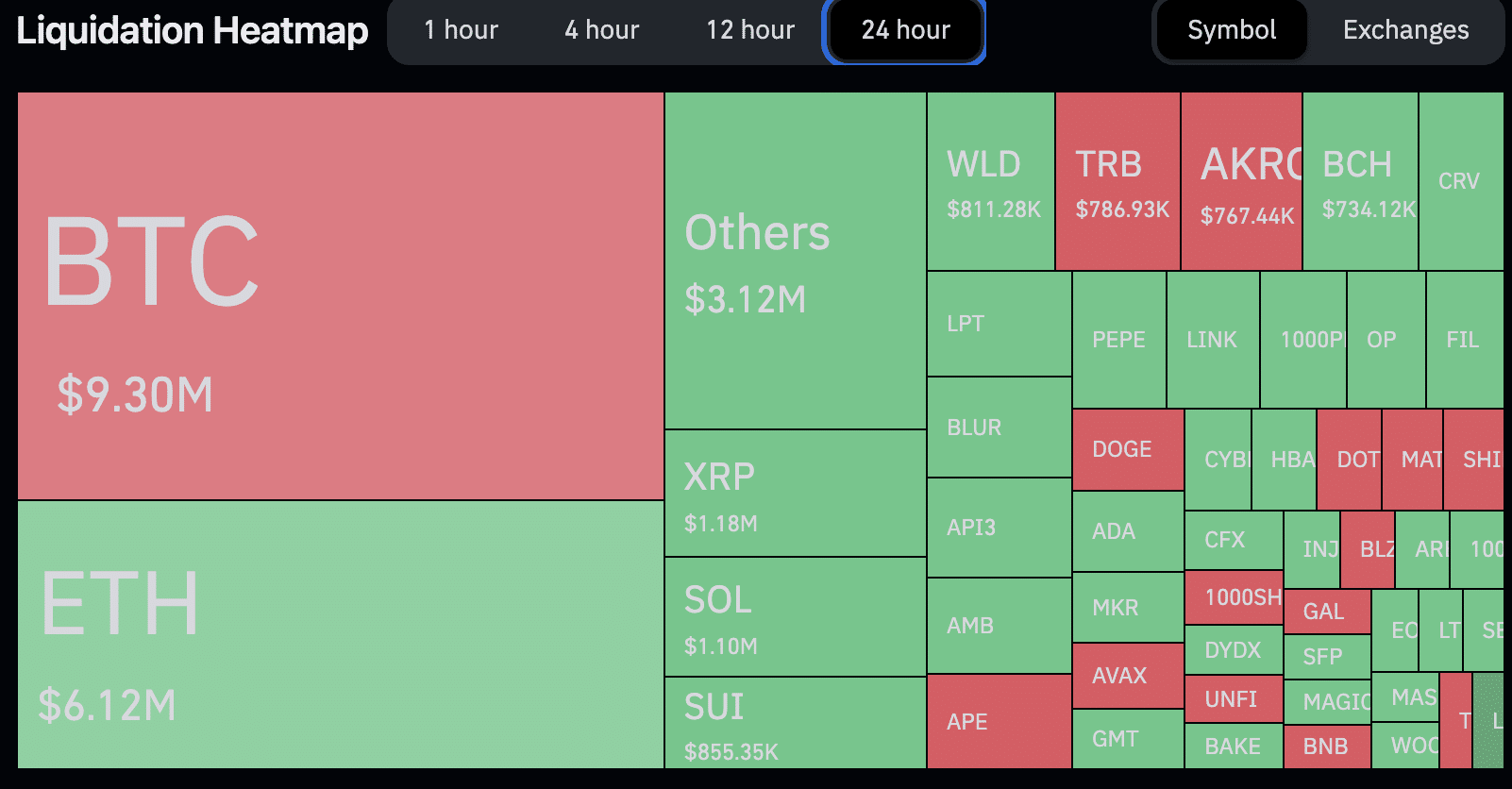This screenshot has height=789, width=1512.
Task: Choose the 12 hour timeframe tab
Action: tap(750, 30)
